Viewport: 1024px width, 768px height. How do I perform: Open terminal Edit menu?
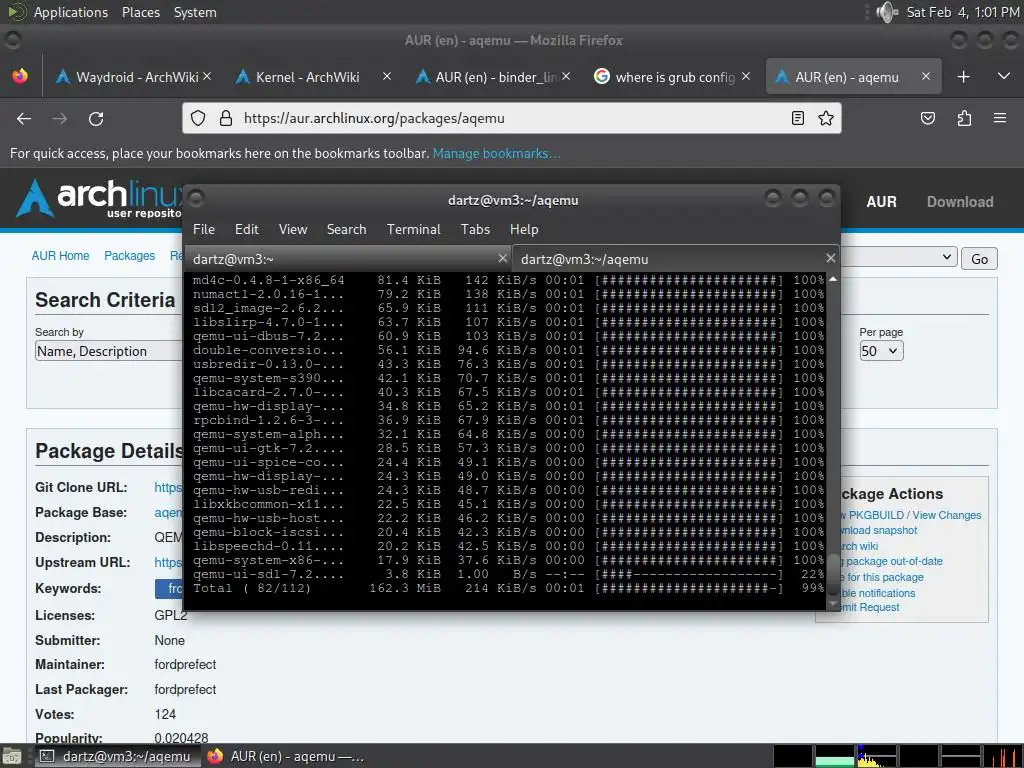coord(246,229)
